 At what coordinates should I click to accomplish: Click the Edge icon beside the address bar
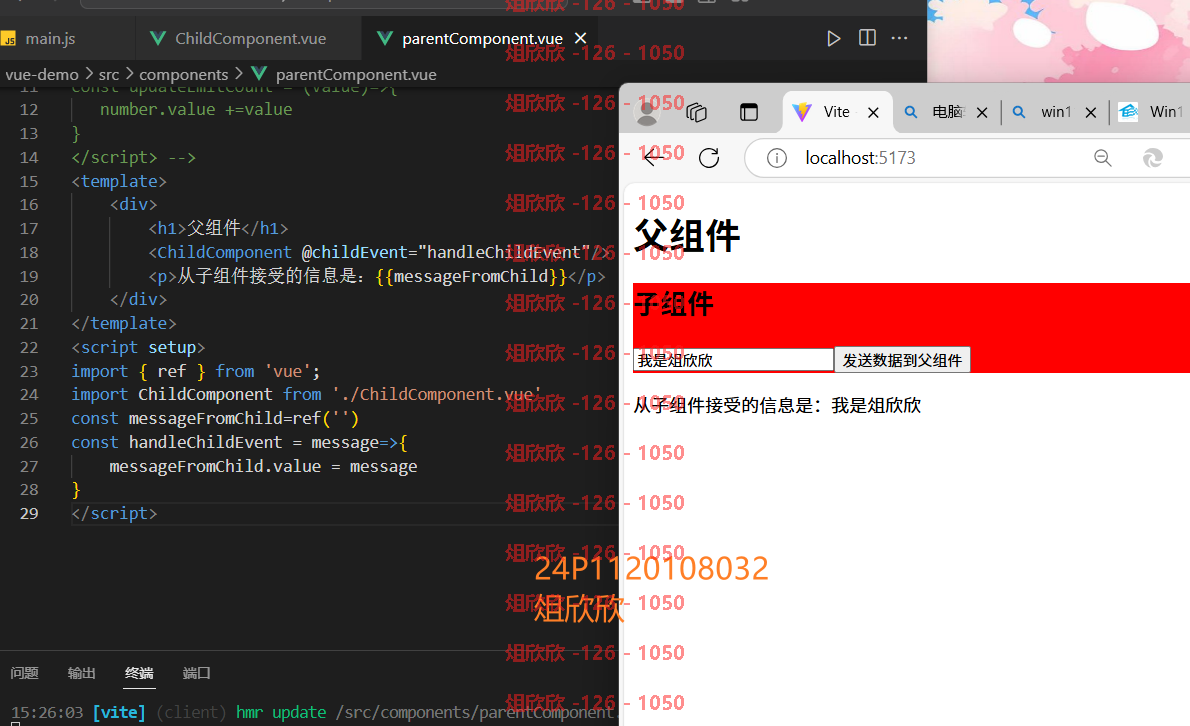click(1153, 158)
